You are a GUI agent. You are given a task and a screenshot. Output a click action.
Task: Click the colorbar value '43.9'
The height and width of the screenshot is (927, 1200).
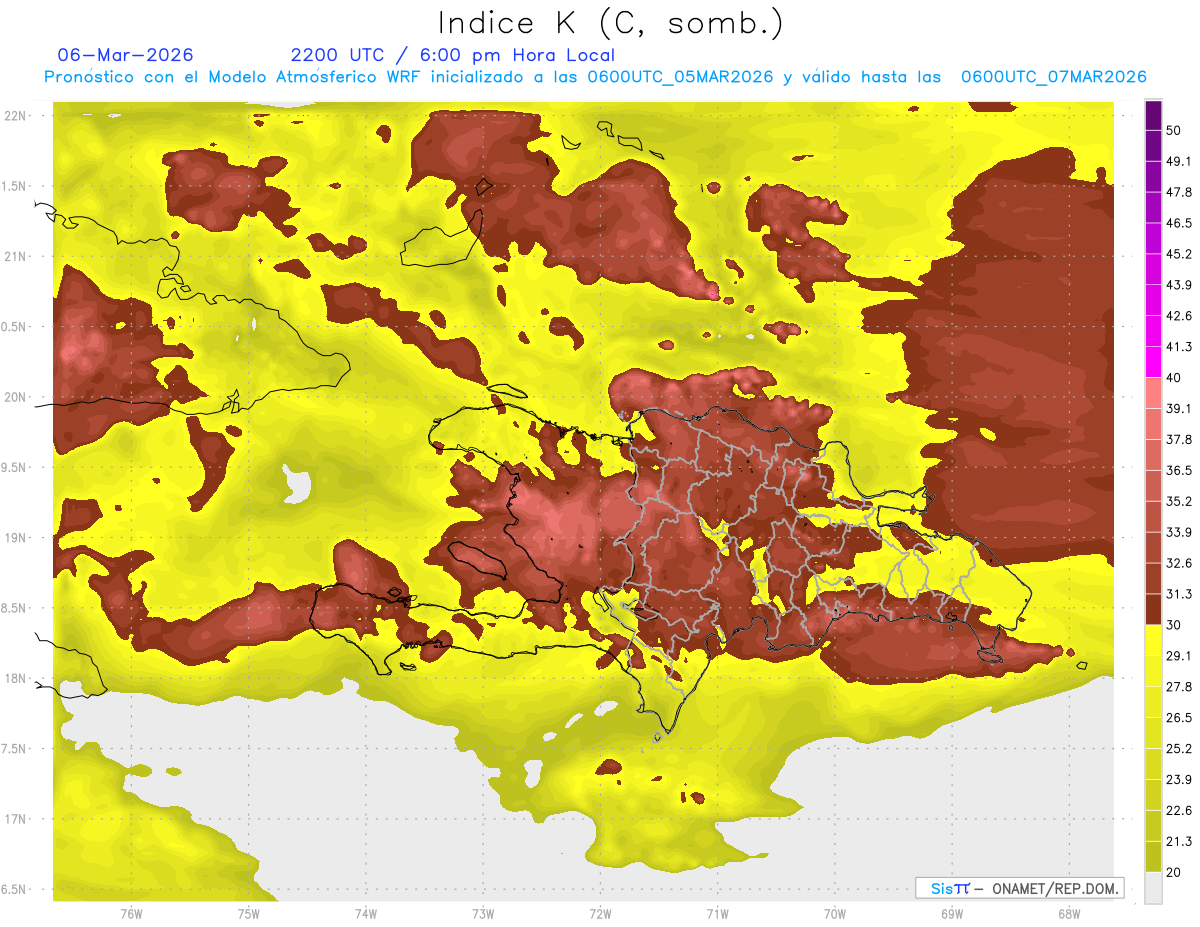tap(1179, 285)
